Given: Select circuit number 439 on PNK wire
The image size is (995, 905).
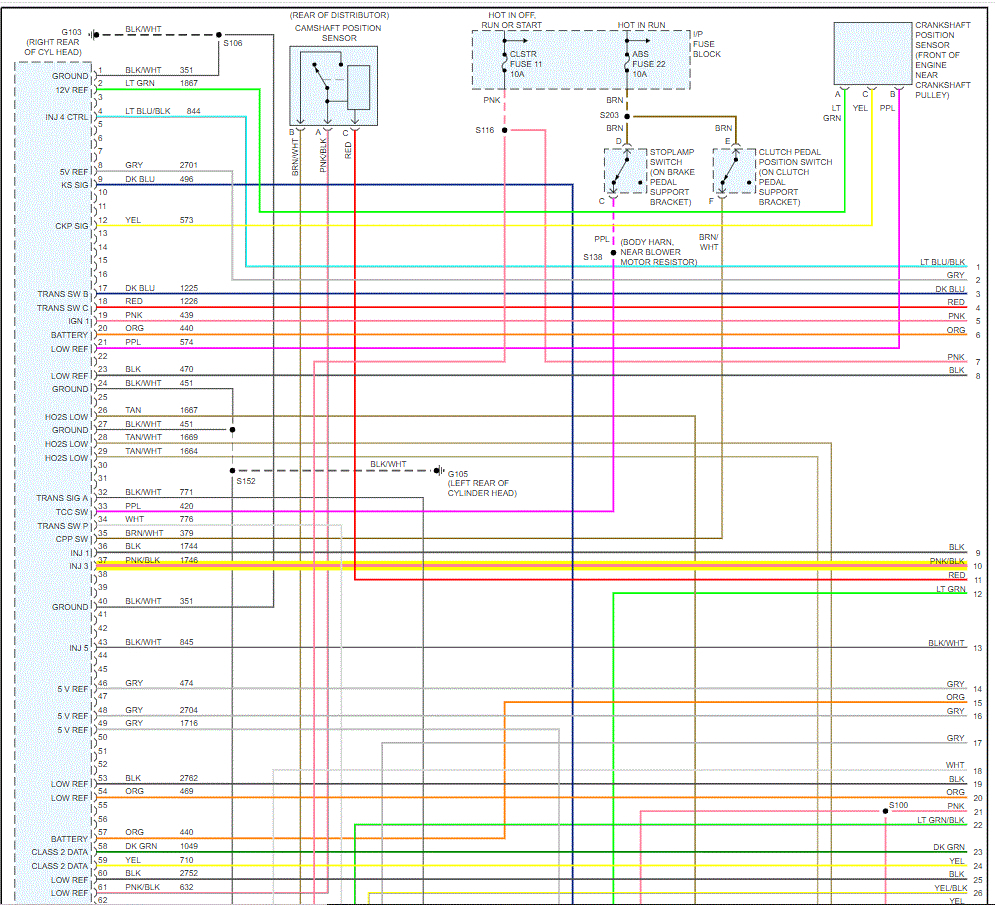Looking at the screenshot, I should 186,315.
